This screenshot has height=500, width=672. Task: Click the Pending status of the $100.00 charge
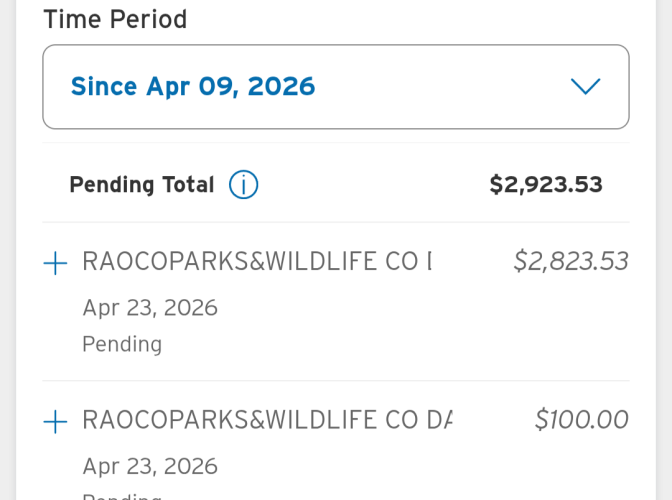point(122,496)
